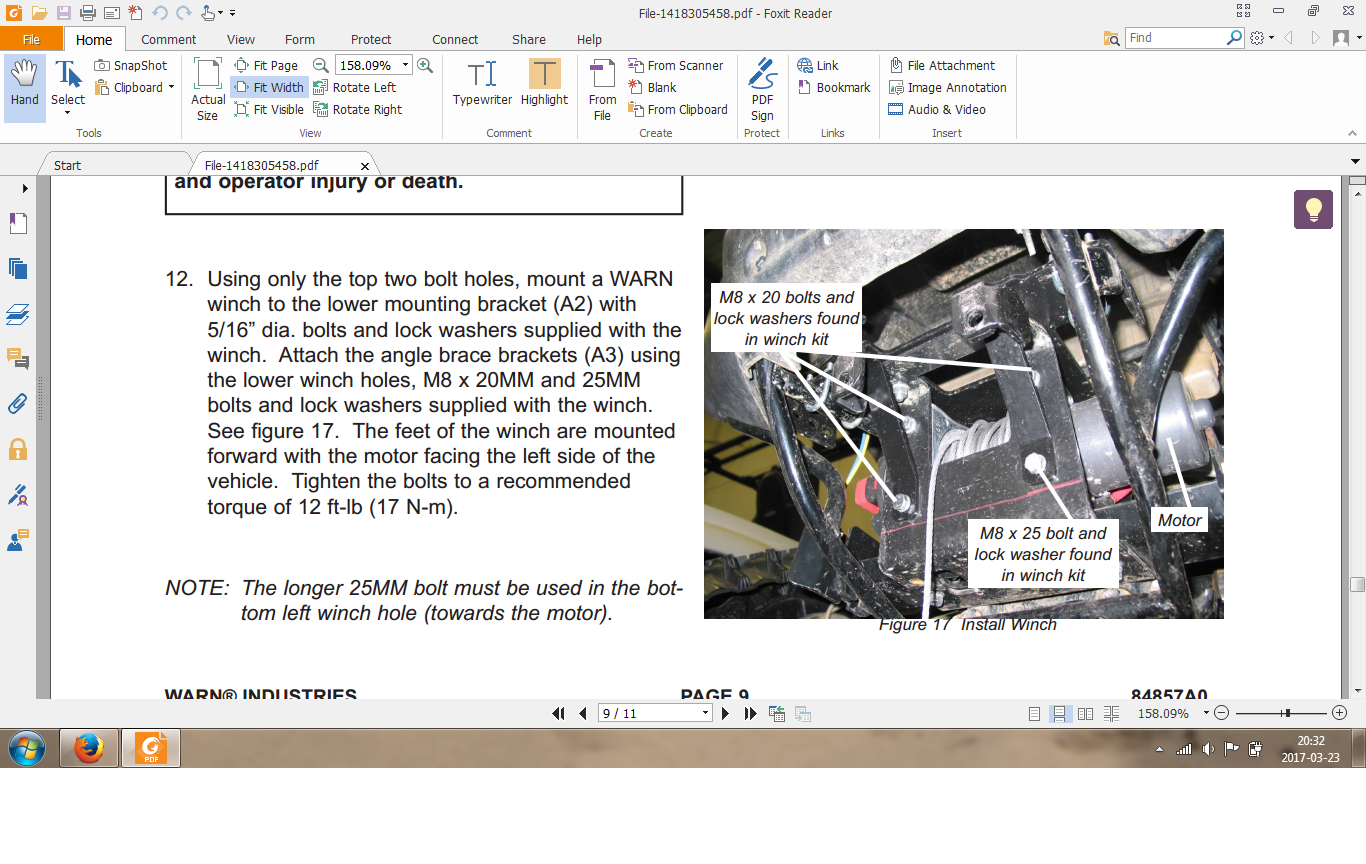Screen dimensions: 1366x864
Task: Rotate the page left
Action: 355,87
